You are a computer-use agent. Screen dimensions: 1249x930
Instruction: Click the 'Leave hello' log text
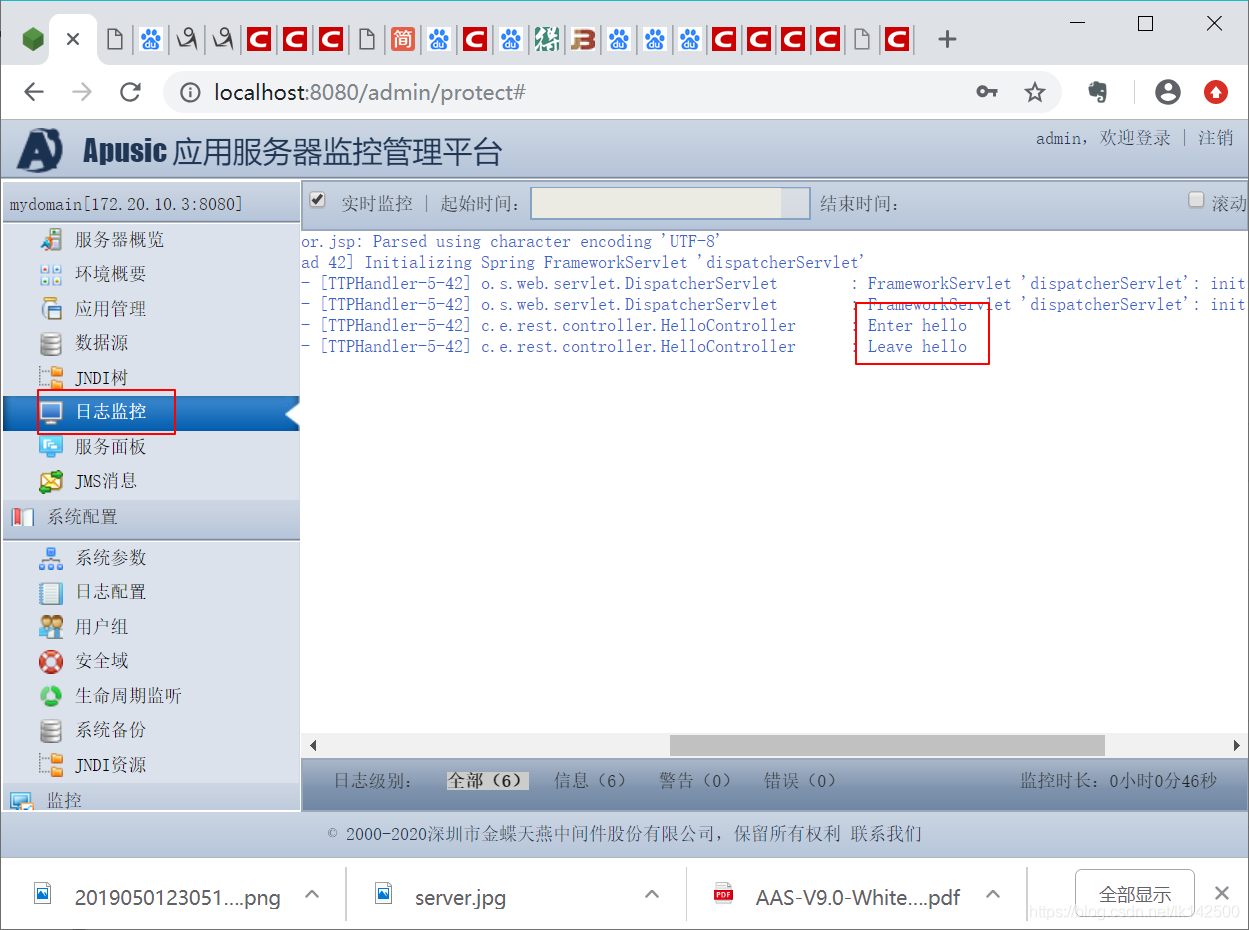[917, 346]
